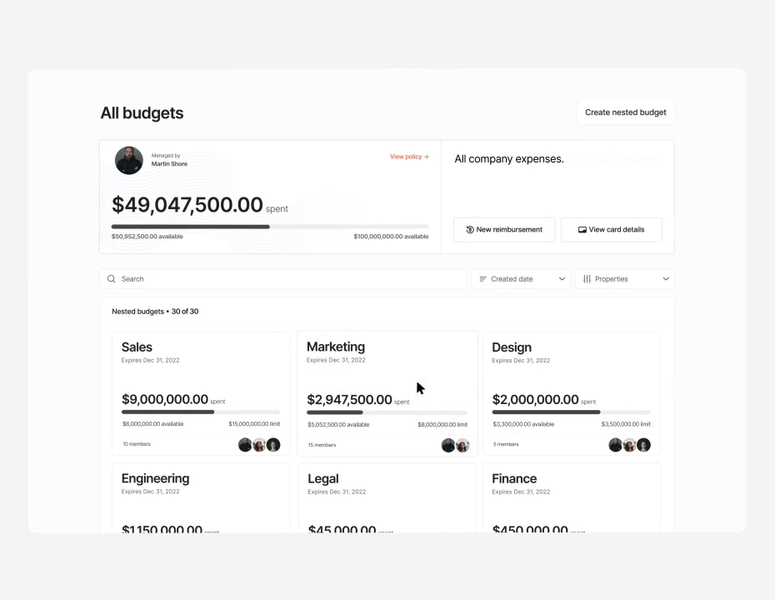Click New reimbursement button
The height and width of the screenshot is (600, 775).
(504, 229)
